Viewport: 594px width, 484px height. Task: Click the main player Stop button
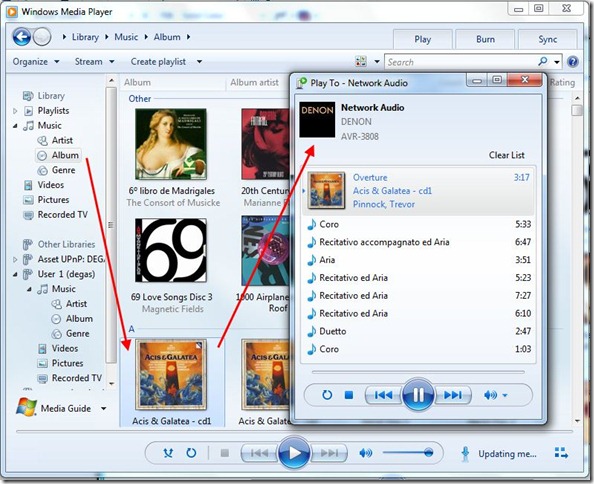click(x=225, y=453)
